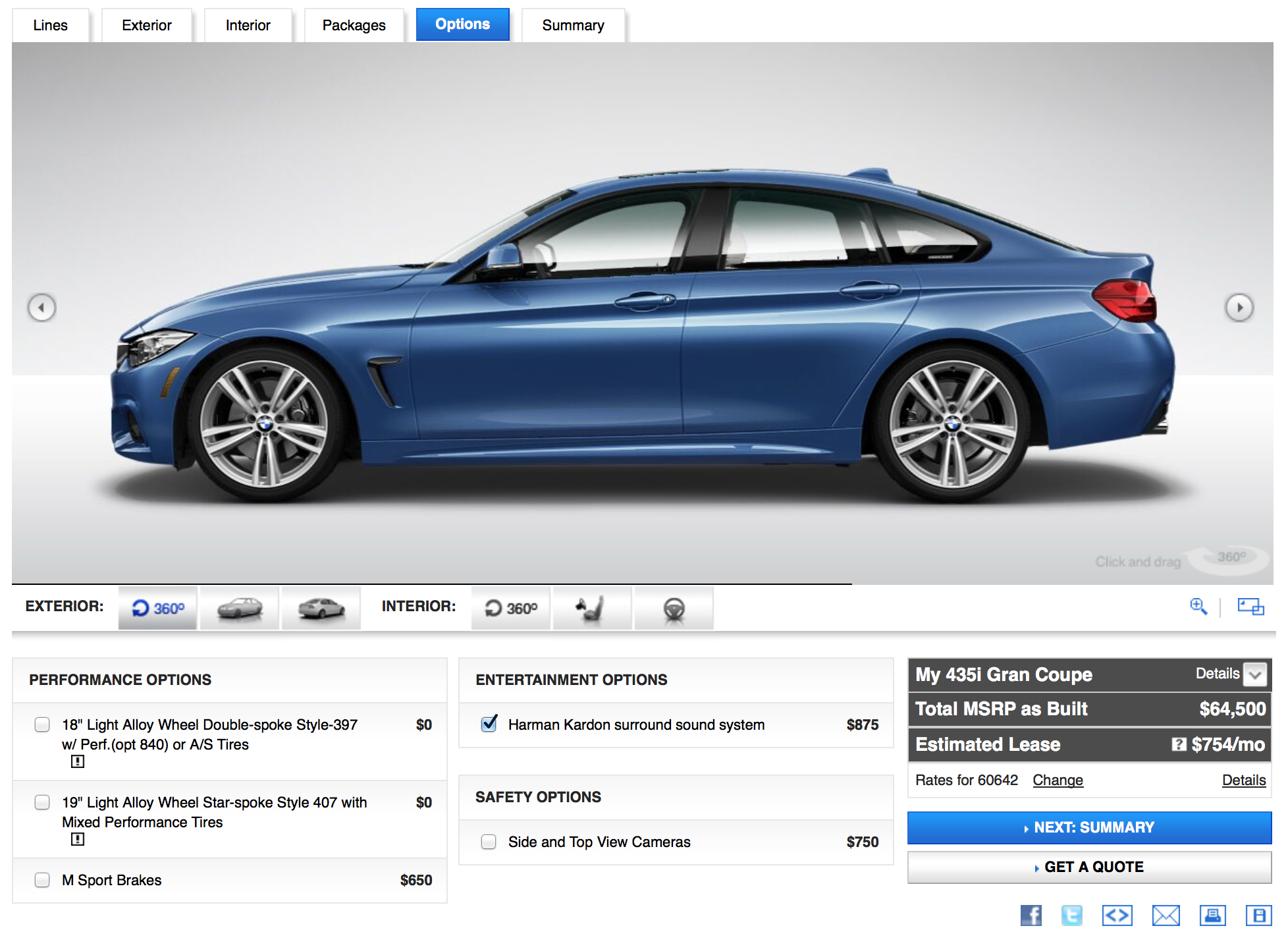Open the Lines tab

click(x=51, y=25)
